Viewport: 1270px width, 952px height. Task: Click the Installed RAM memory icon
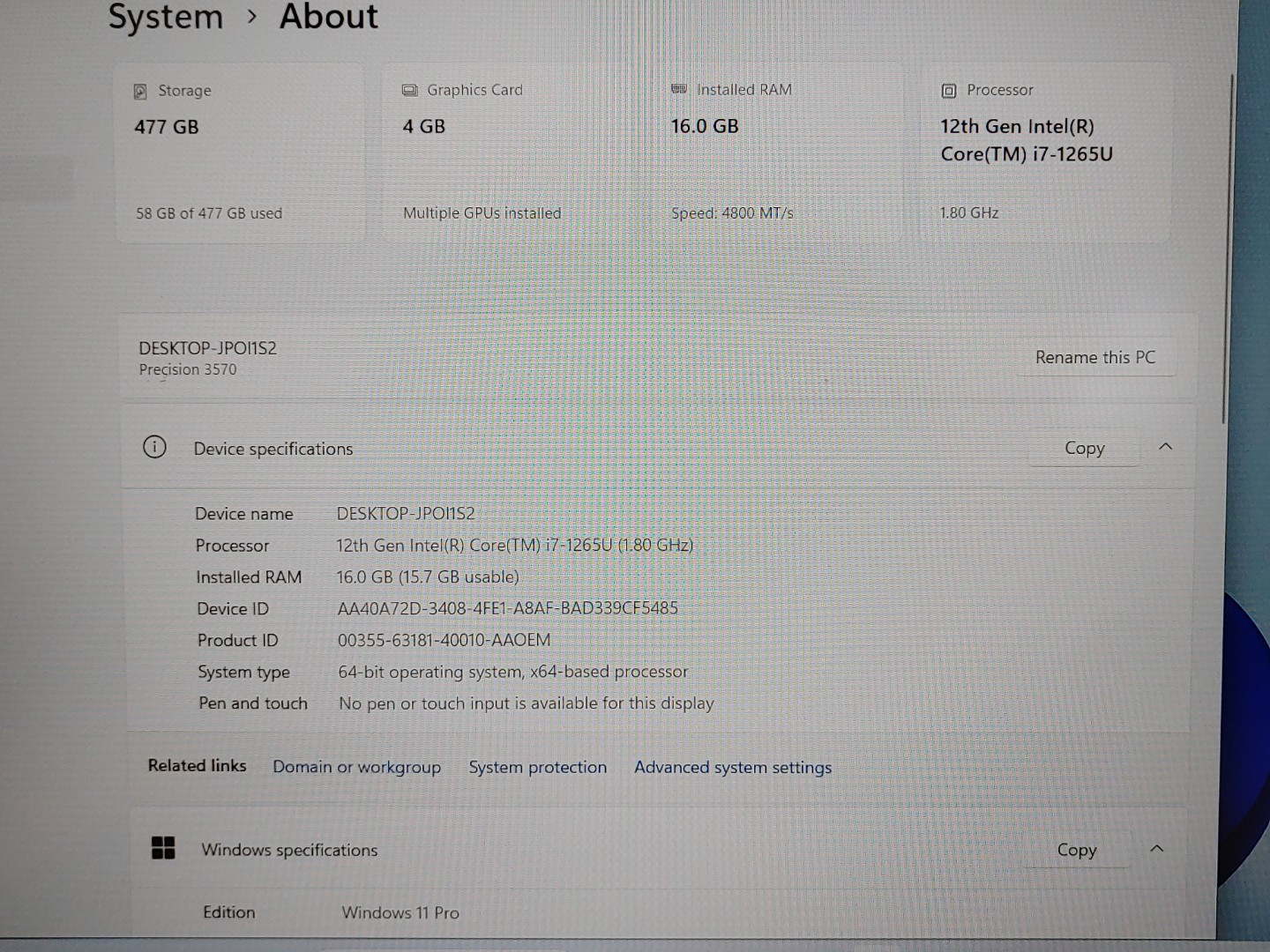click(x=679, y=89)
